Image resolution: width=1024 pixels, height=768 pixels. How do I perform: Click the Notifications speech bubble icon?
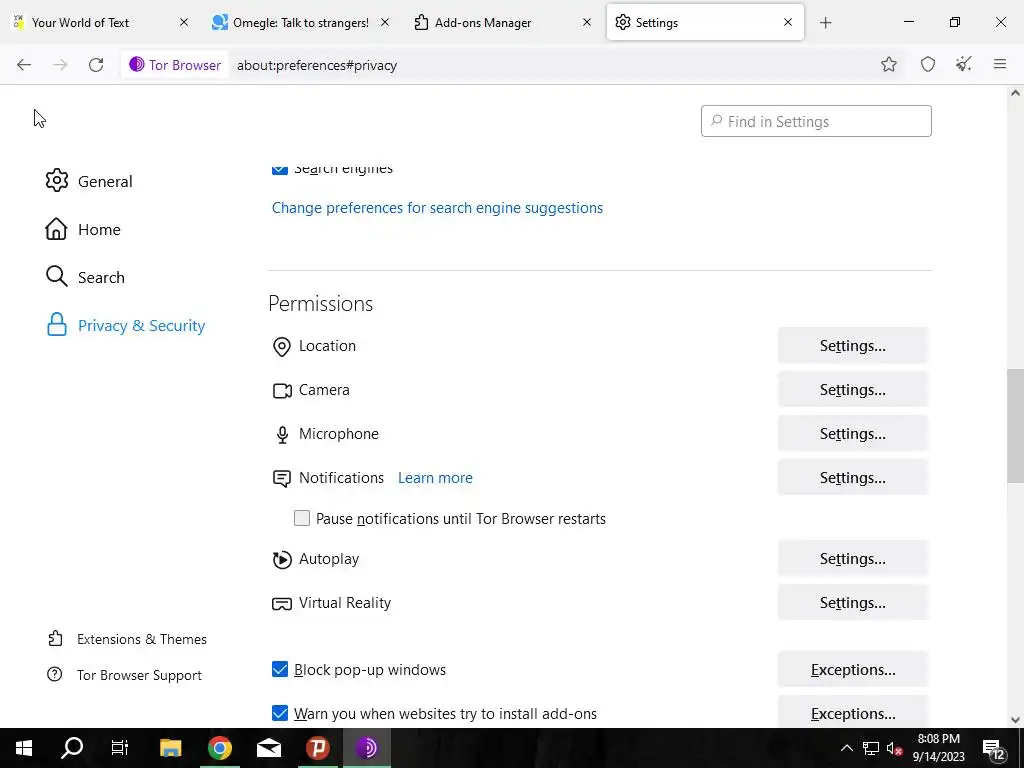pyautogui.click(x=281, y=479)
